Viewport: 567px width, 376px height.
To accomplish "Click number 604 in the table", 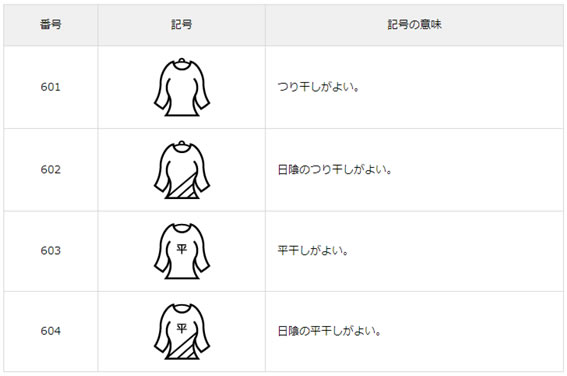I will point(51,331).
